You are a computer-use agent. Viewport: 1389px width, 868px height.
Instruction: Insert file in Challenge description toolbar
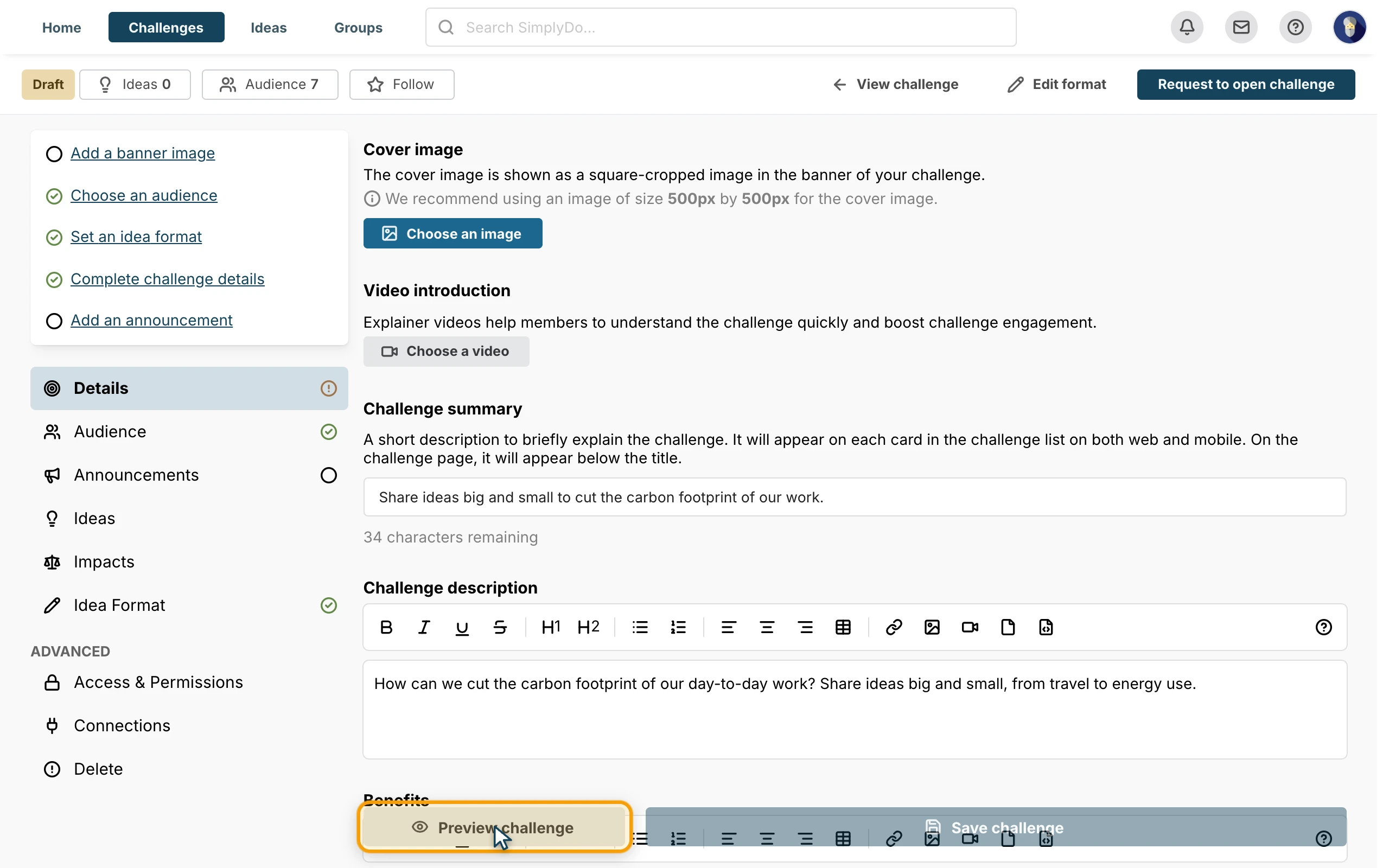1008,627
